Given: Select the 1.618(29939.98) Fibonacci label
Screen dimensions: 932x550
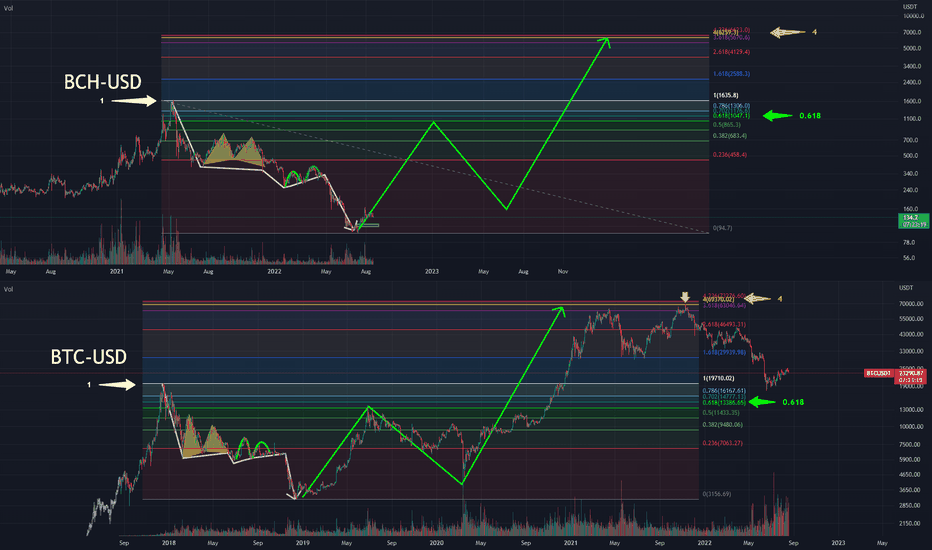Looking at the screenshot, I should click(724, 353).
